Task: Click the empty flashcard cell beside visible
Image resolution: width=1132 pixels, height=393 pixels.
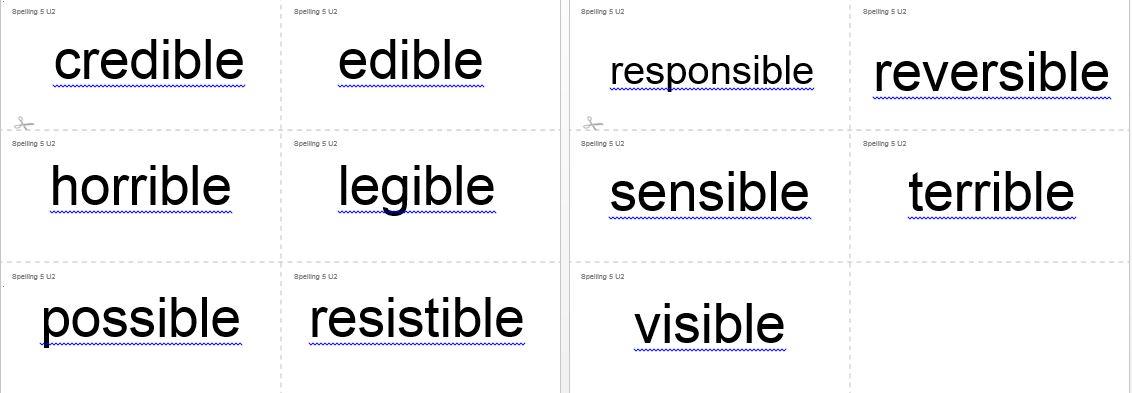Action: (990, 328)
